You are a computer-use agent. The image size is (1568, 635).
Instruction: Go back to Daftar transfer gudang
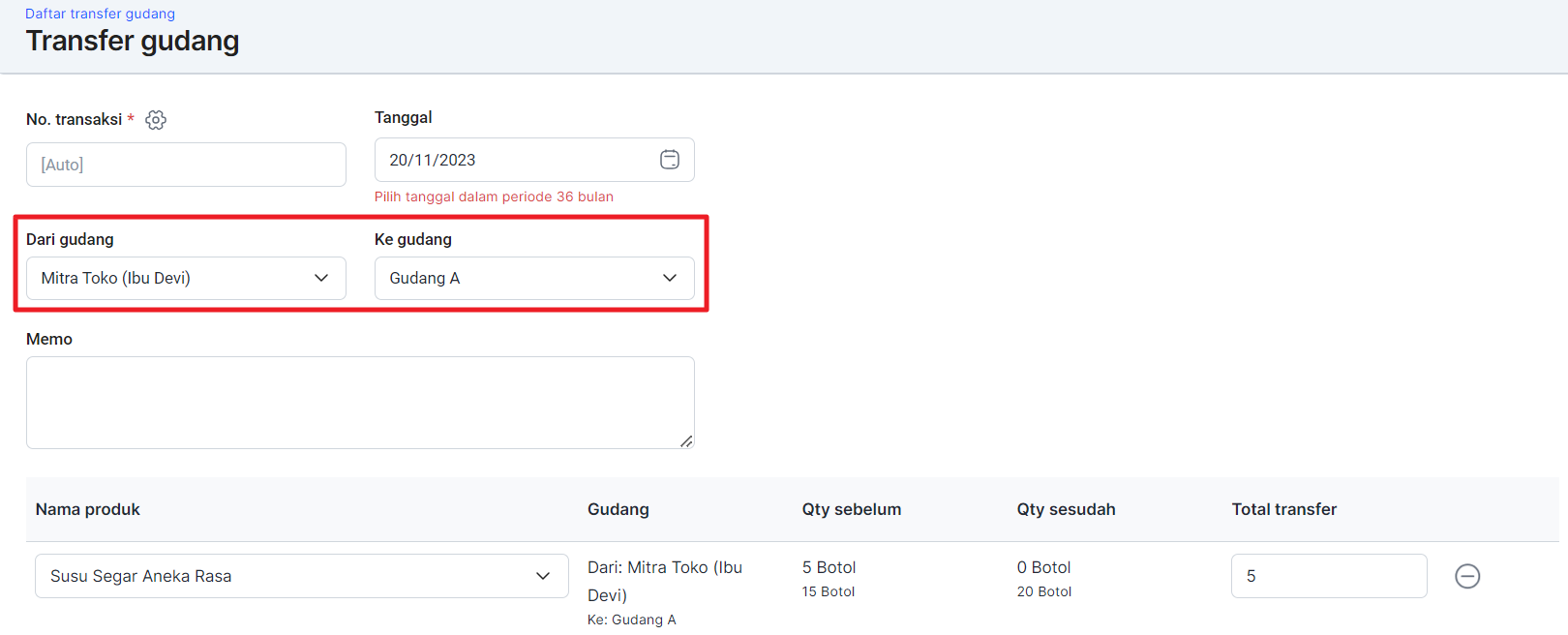101,14
